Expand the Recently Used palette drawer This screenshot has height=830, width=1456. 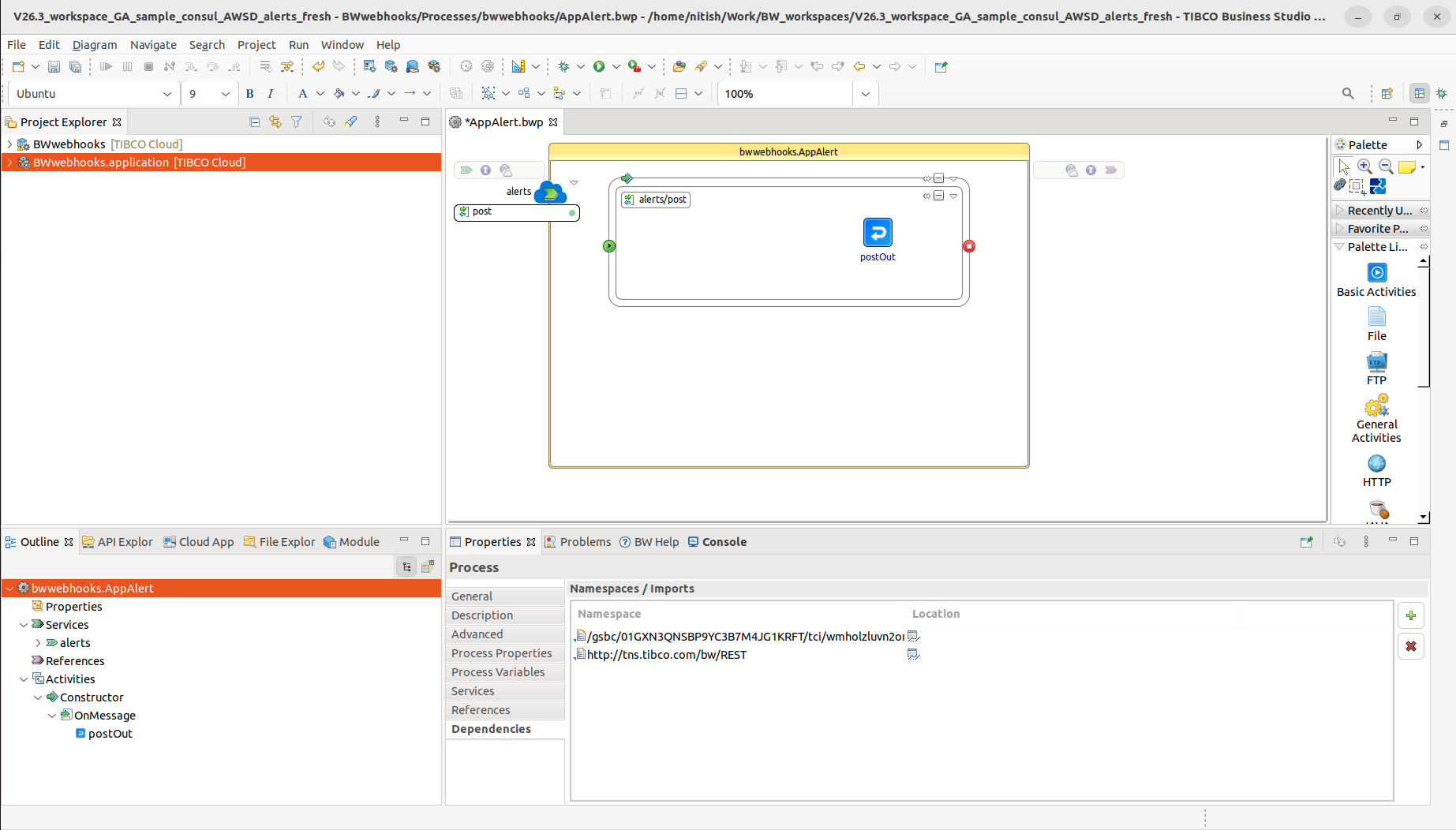click(1380, 211)
